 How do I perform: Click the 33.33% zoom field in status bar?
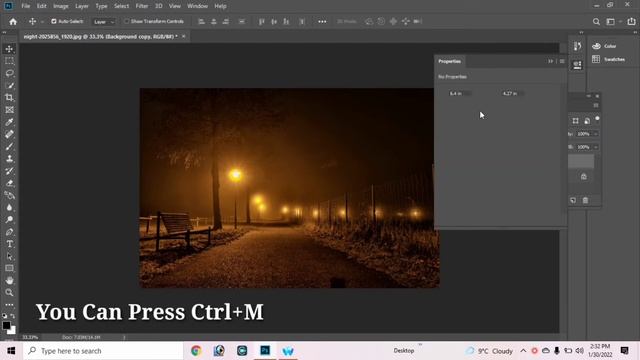(x=30, y=338)
